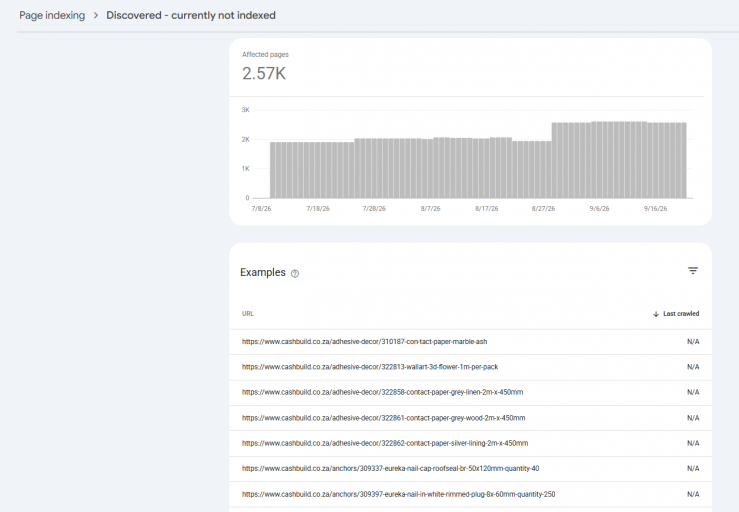This screenshot has width=739, height=512.
Task: Click the URL column header
Action: (x=248, y=314)
